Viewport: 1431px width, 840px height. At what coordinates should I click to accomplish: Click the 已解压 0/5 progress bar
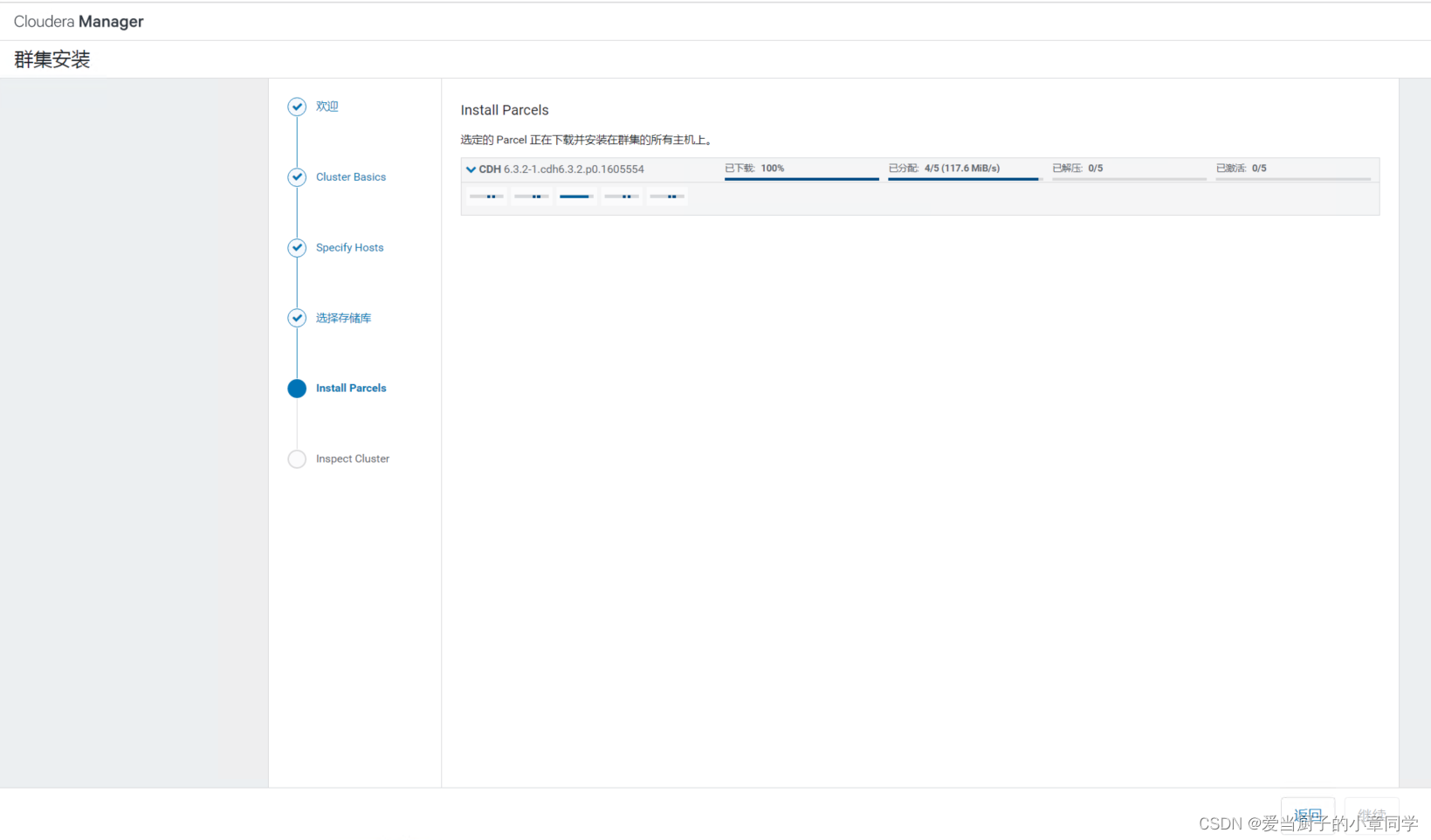[1129, 179]
